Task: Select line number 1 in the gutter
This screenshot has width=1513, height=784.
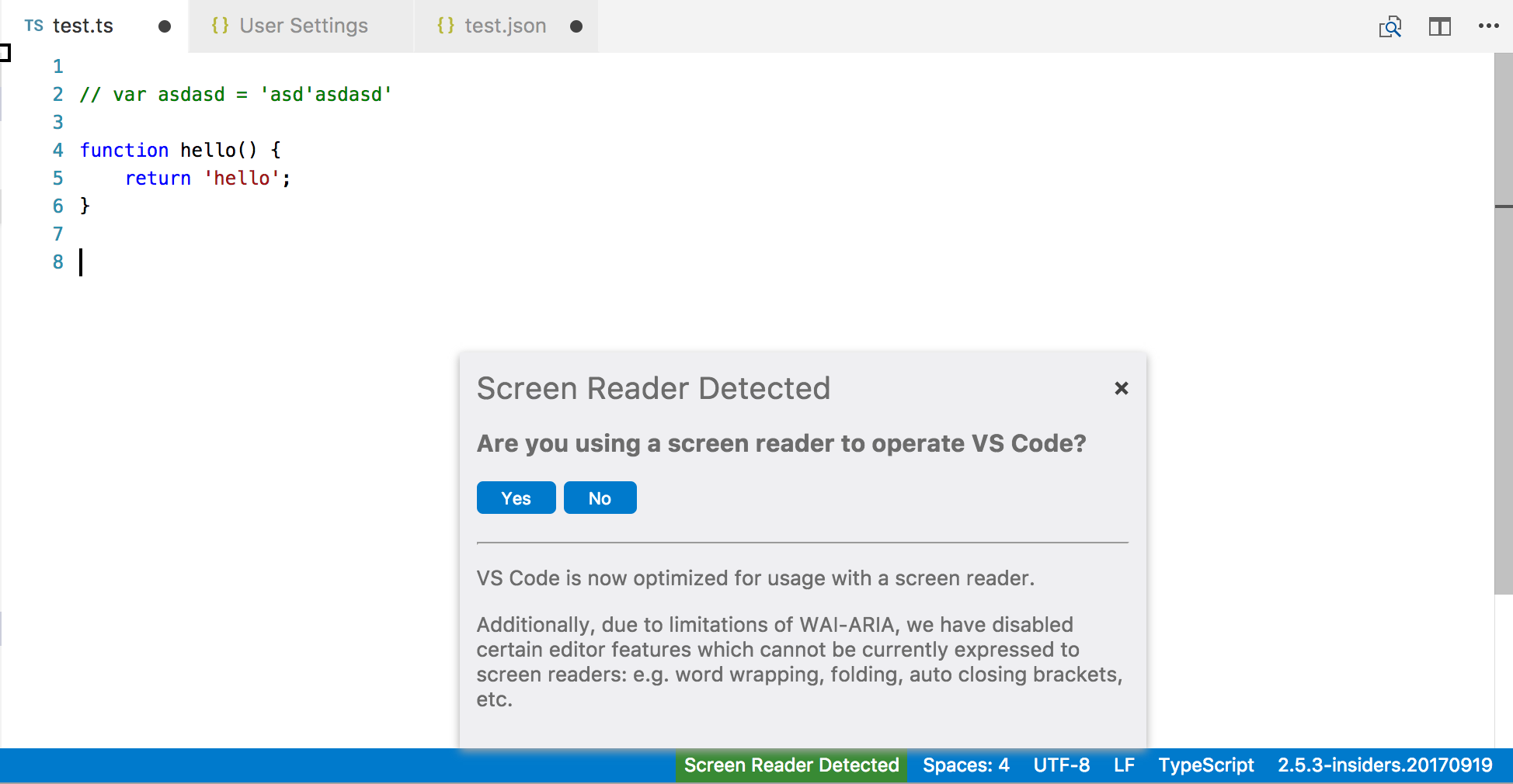Action: pos(57,67)
